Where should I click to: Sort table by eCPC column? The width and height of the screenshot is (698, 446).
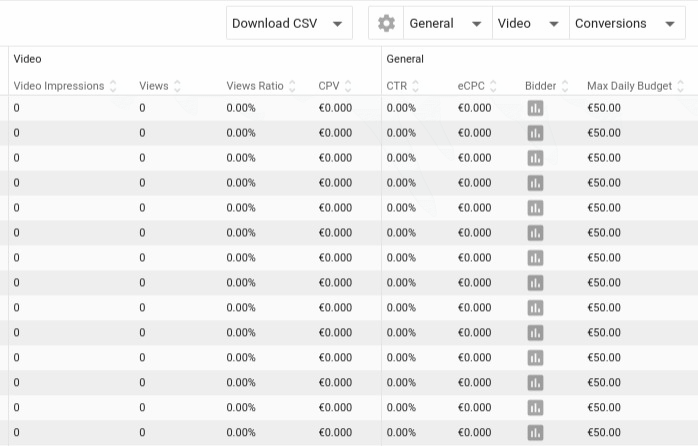coord(493,86)
